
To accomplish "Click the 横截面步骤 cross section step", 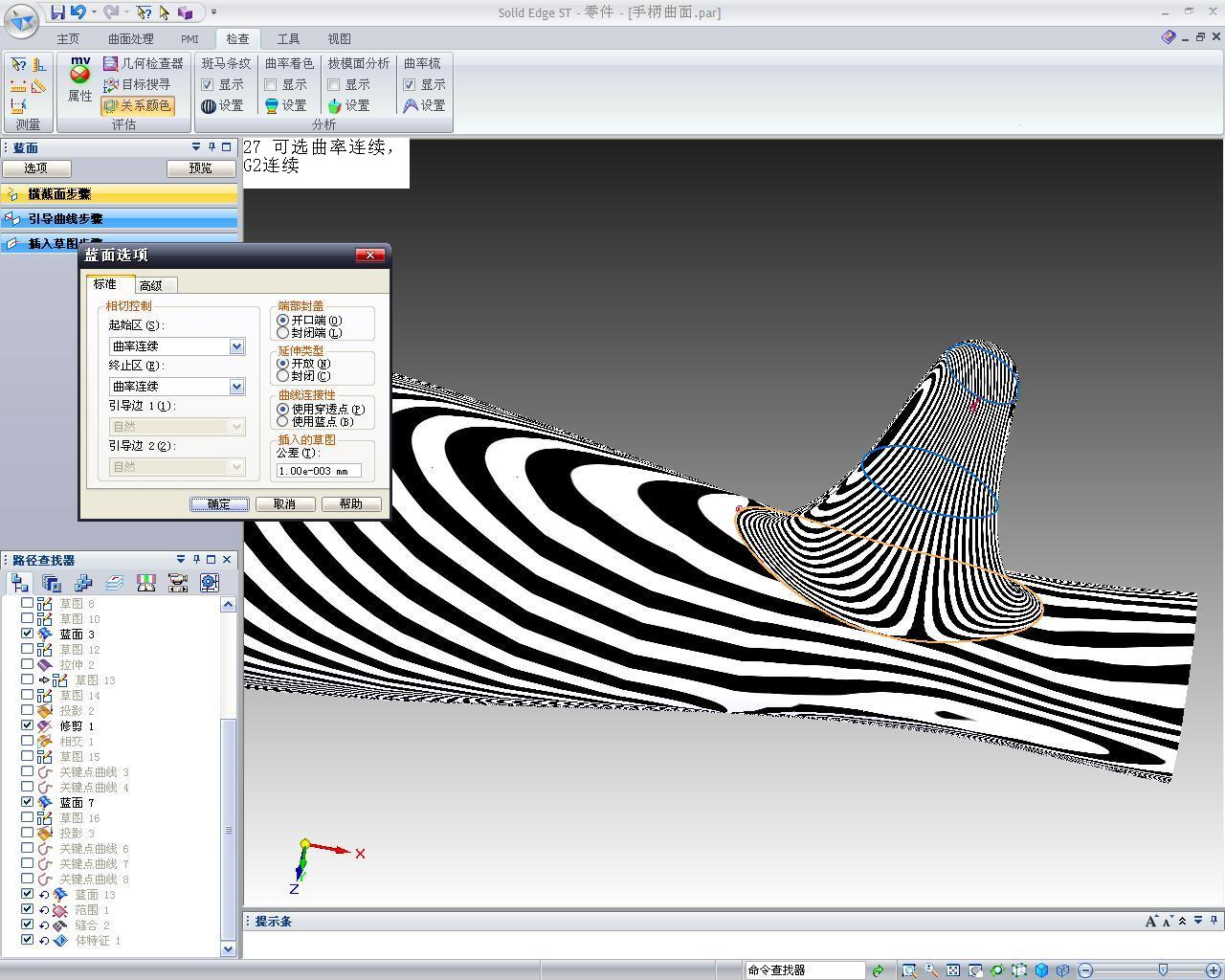I will point(120,194).
